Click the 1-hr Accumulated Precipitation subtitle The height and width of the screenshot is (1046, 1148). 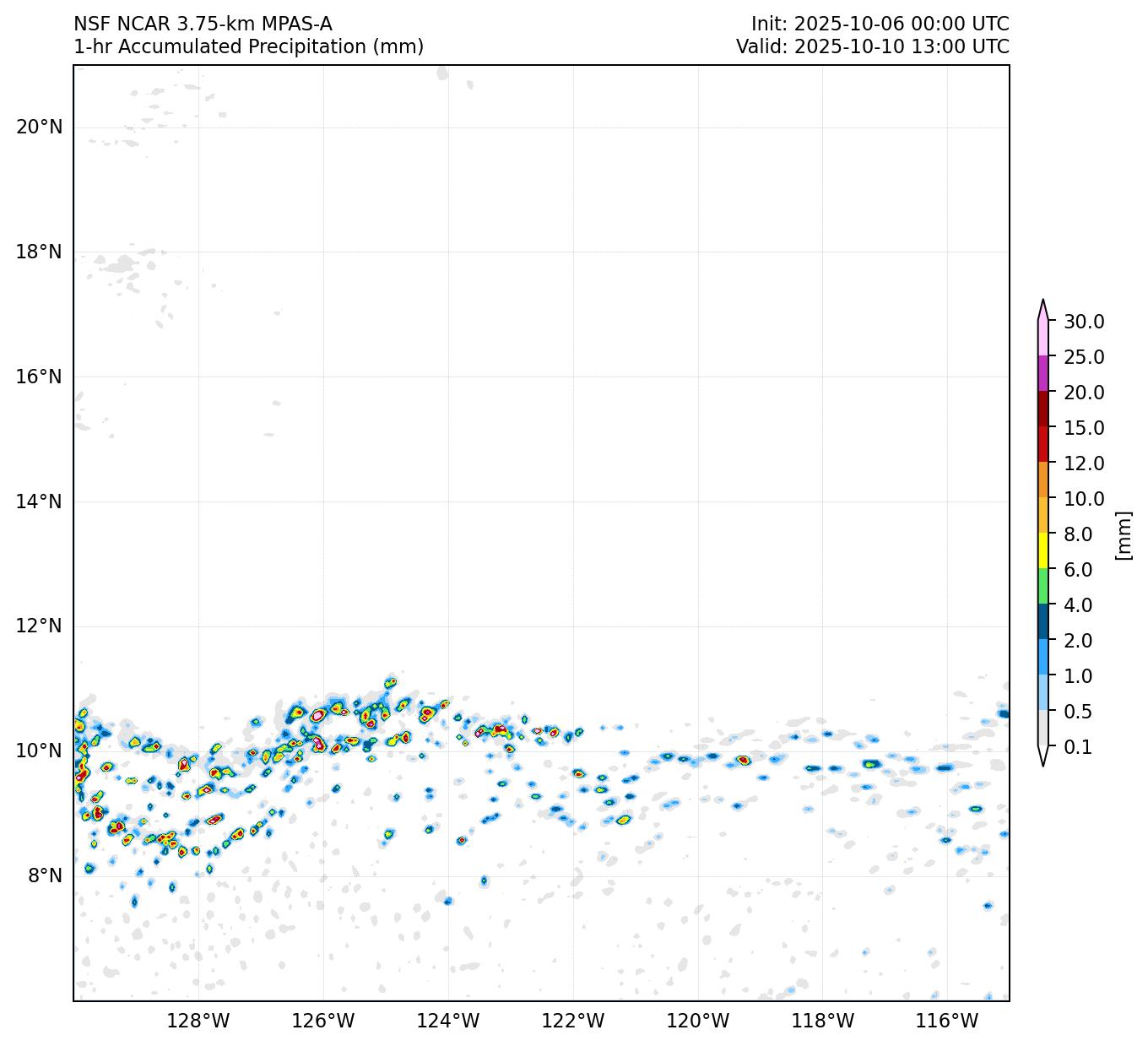(x=248, y=46)
